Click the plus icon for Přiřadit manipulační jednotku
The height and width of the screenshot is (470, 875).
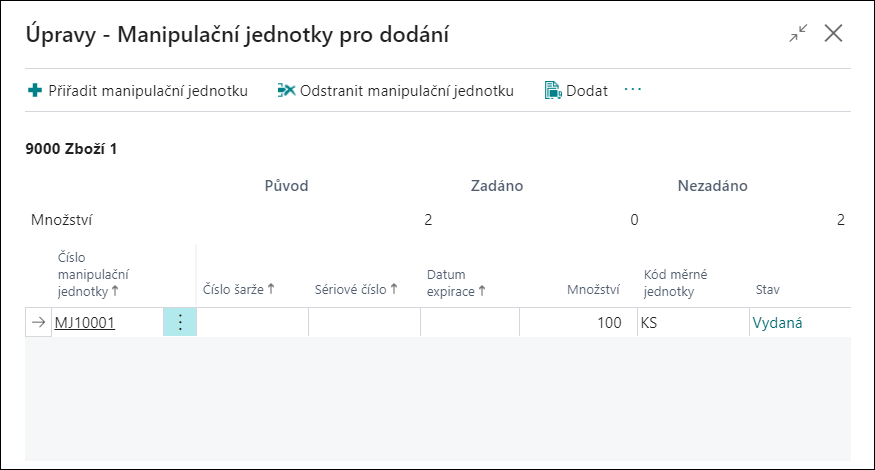pos(35,91)
